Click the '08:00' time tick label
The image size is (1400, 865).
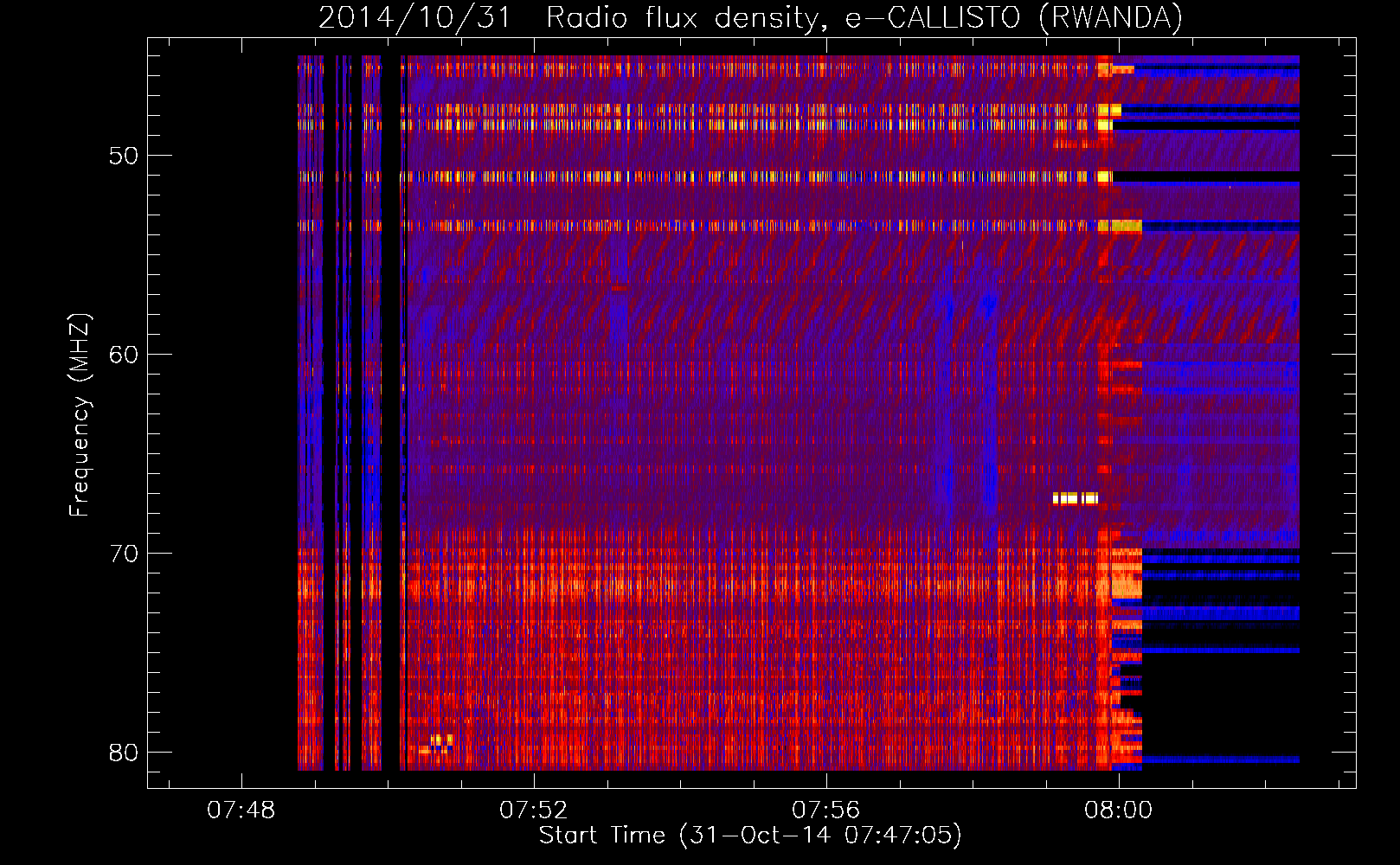pos(1119,811)
